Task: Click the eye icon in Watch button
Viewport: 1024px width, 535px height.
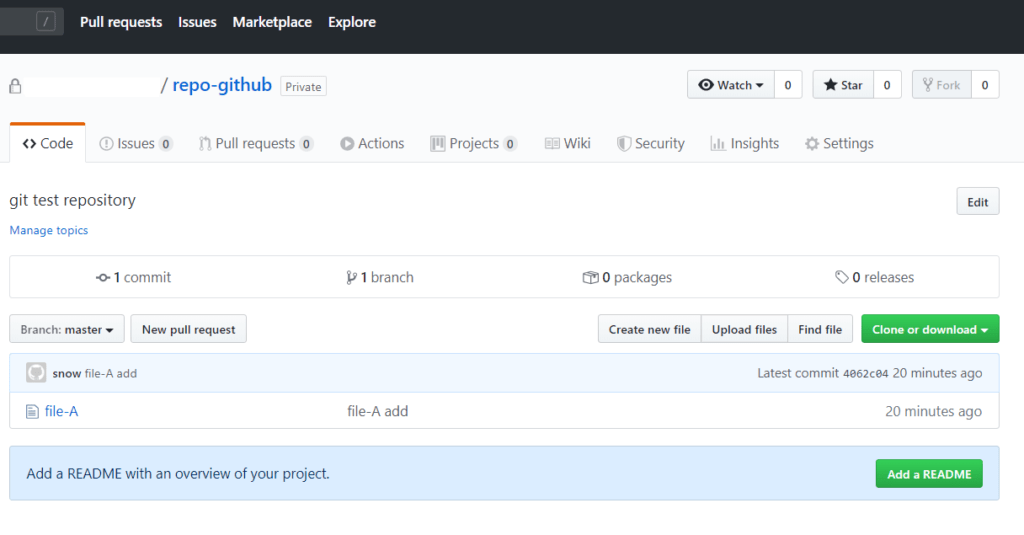Action: (x=706, y=85)
